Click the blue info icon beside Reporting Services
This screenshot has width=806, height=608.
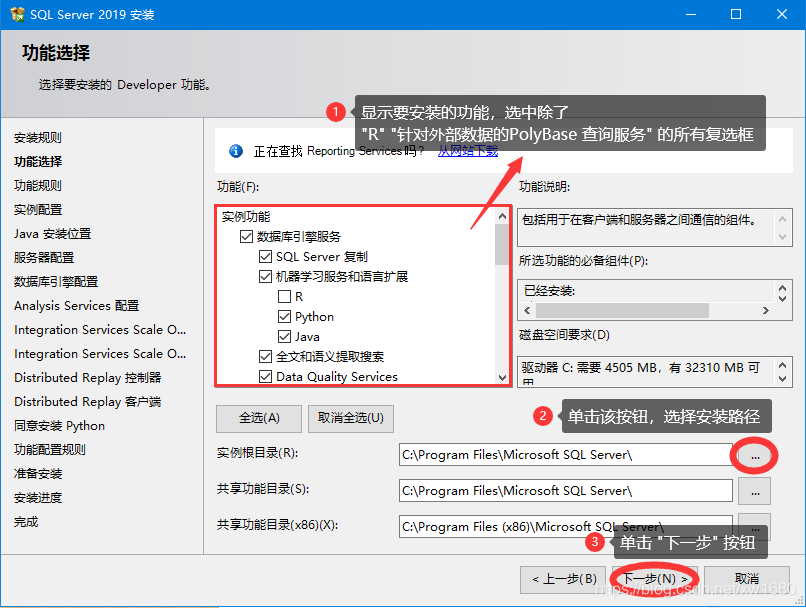click(236, 151)
